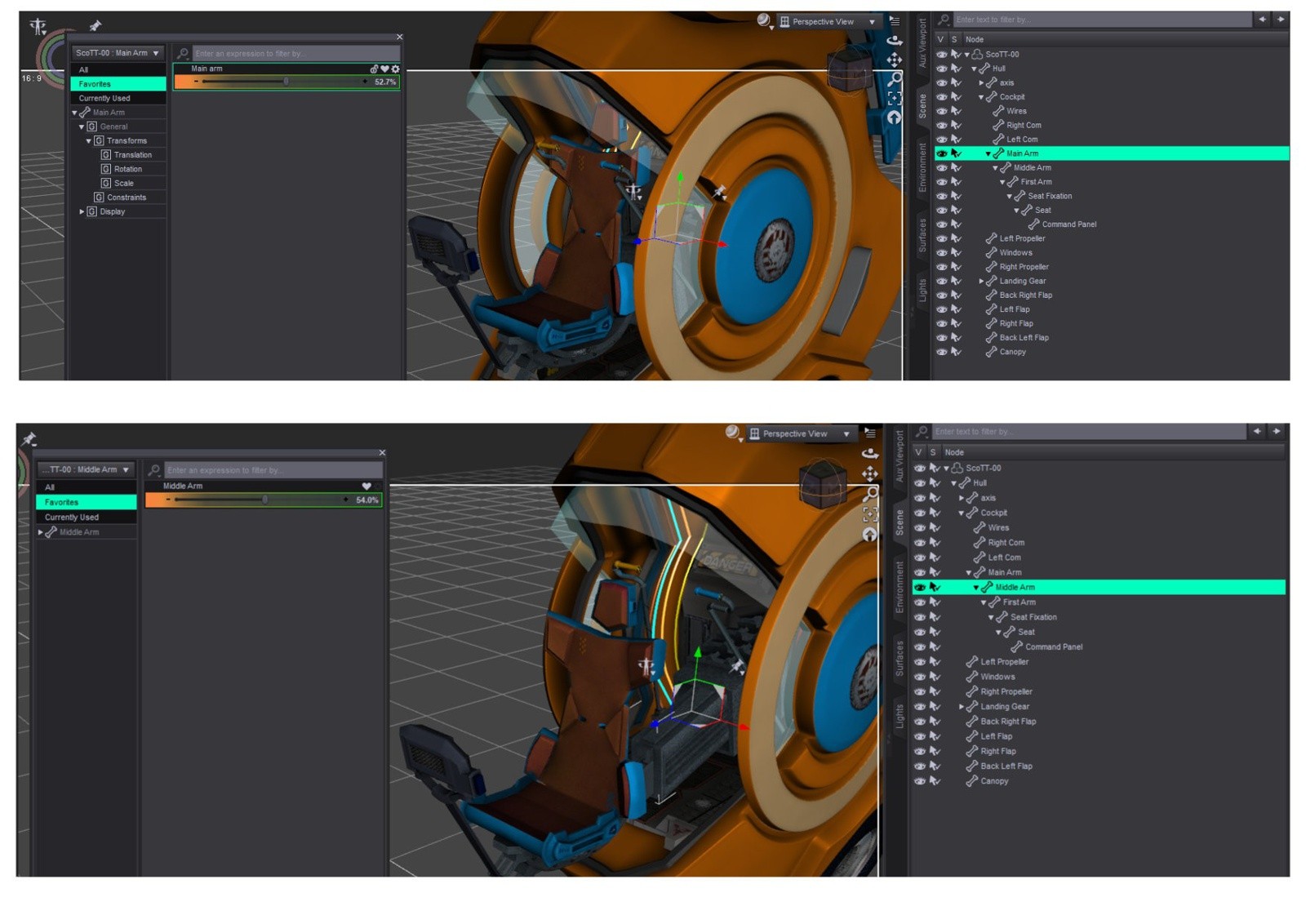Click pan arrows icon in bottom viewport
The width and height of the screenshot is (1306, 924).
point(870,473)
